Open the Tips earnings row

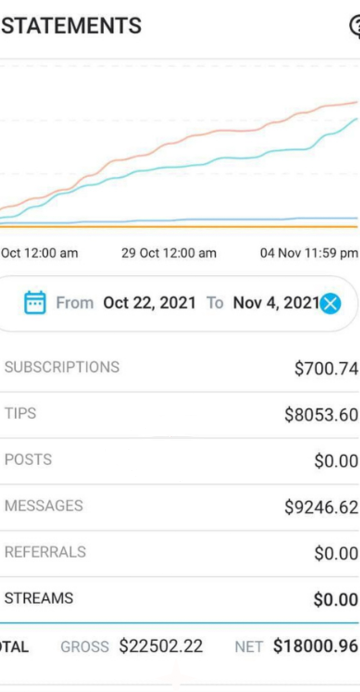[180, 414]
